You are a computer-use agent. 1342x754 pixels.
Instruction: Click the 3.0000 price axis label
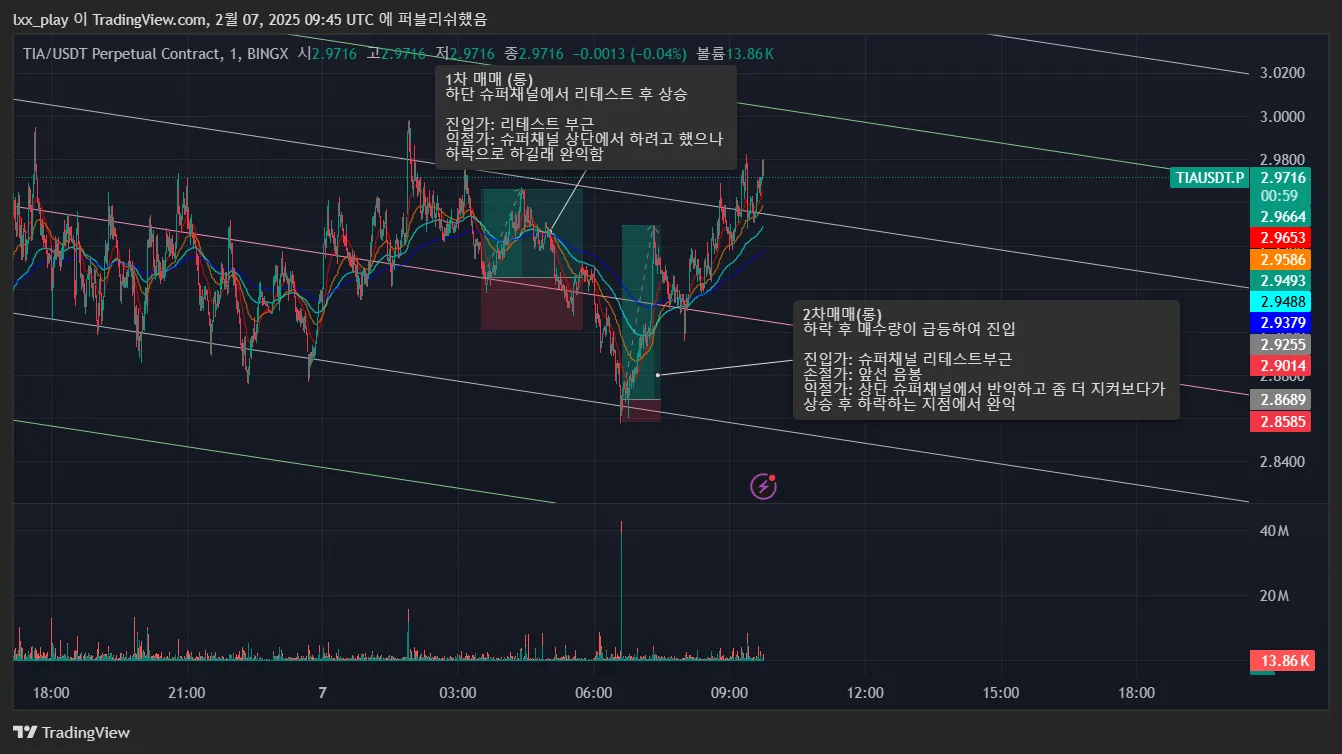pyautogui.click(x=1283, y=116)
